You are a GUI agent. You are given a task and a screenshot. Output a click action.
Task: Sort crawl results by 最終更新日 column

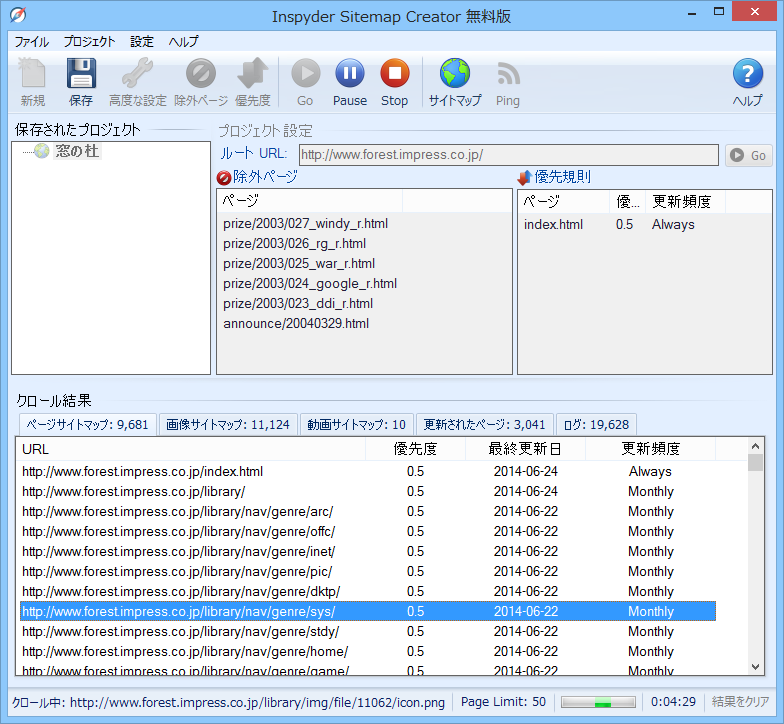tap(525, 449)
